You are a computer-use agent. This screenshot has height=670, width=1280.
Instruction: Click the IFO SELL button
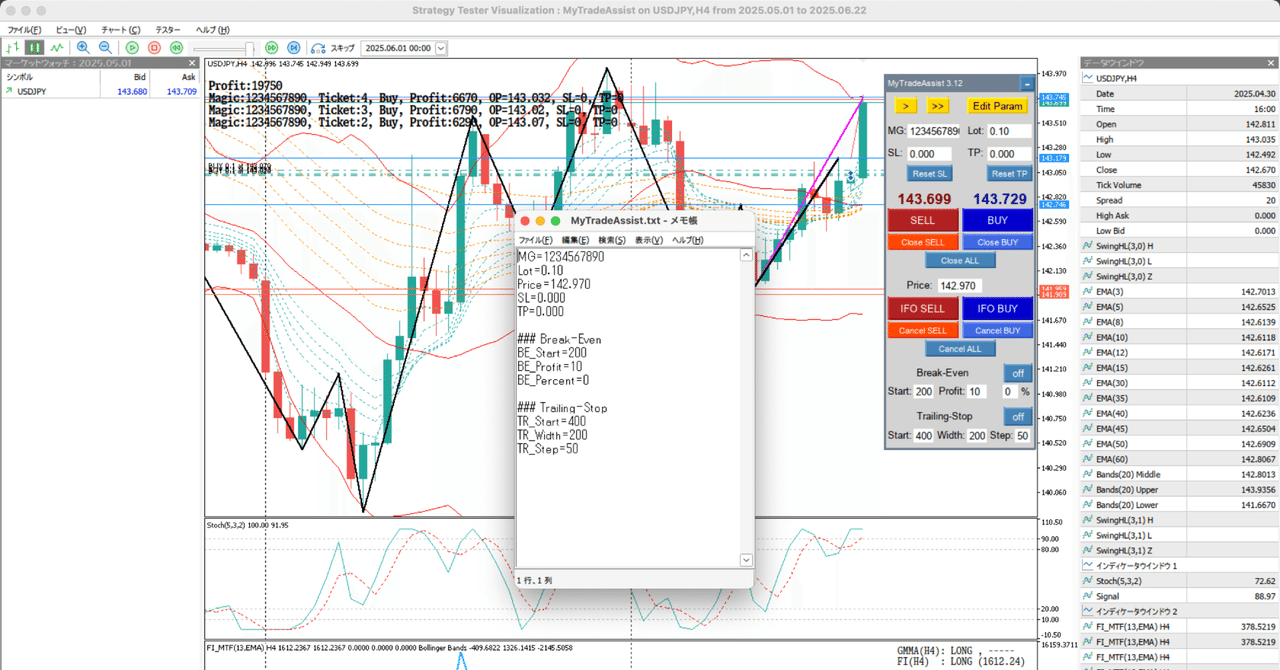coord(922,309)
